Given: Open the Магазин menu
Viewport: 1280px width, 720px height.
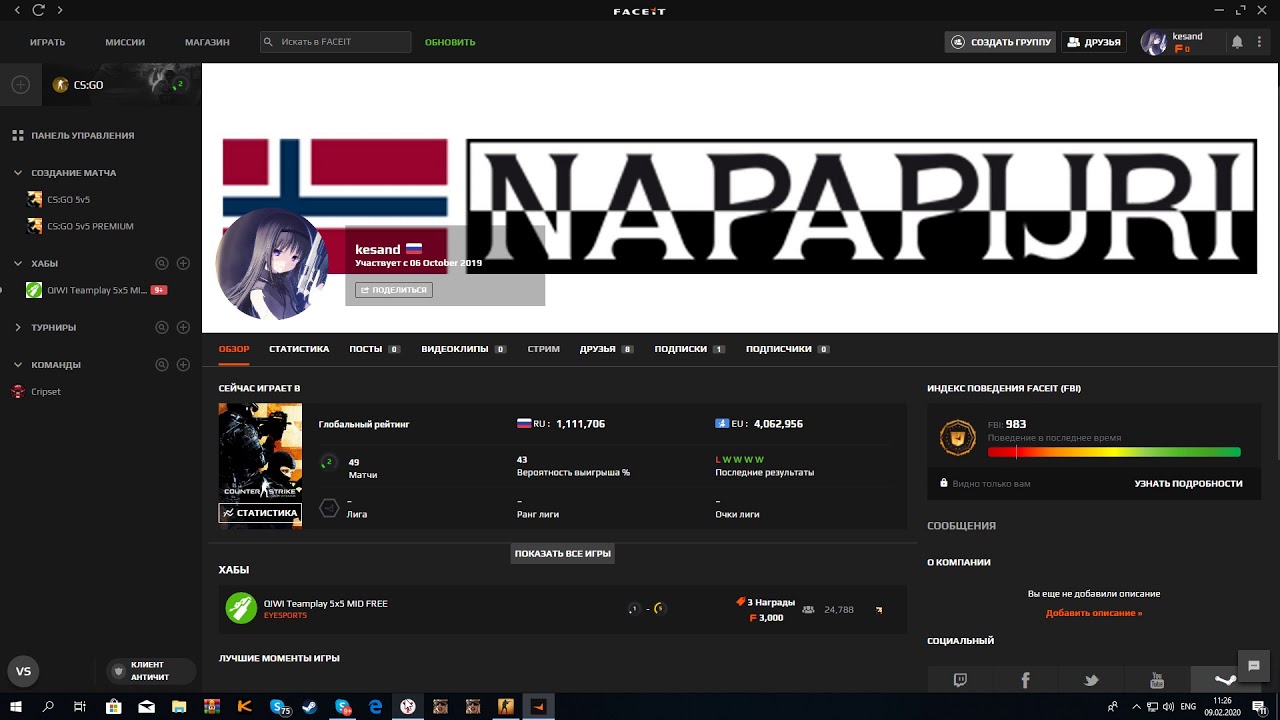Looking at the screenshot, I should pyautogui.click(x=207, y=42).
